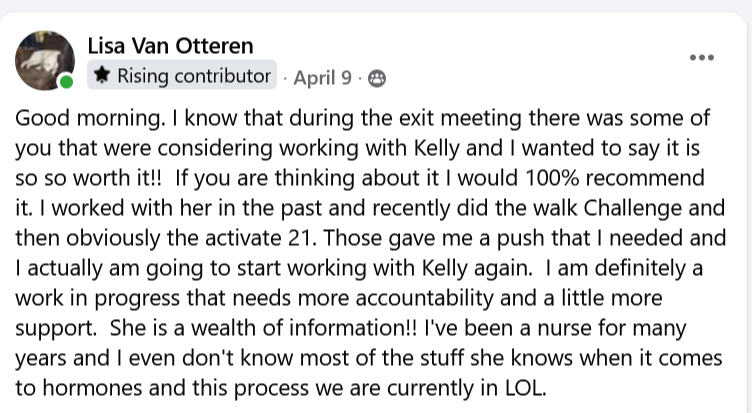Open the three-dot post options menu
The height and width of the screenshot is (413, 752).
coord(702,57)
